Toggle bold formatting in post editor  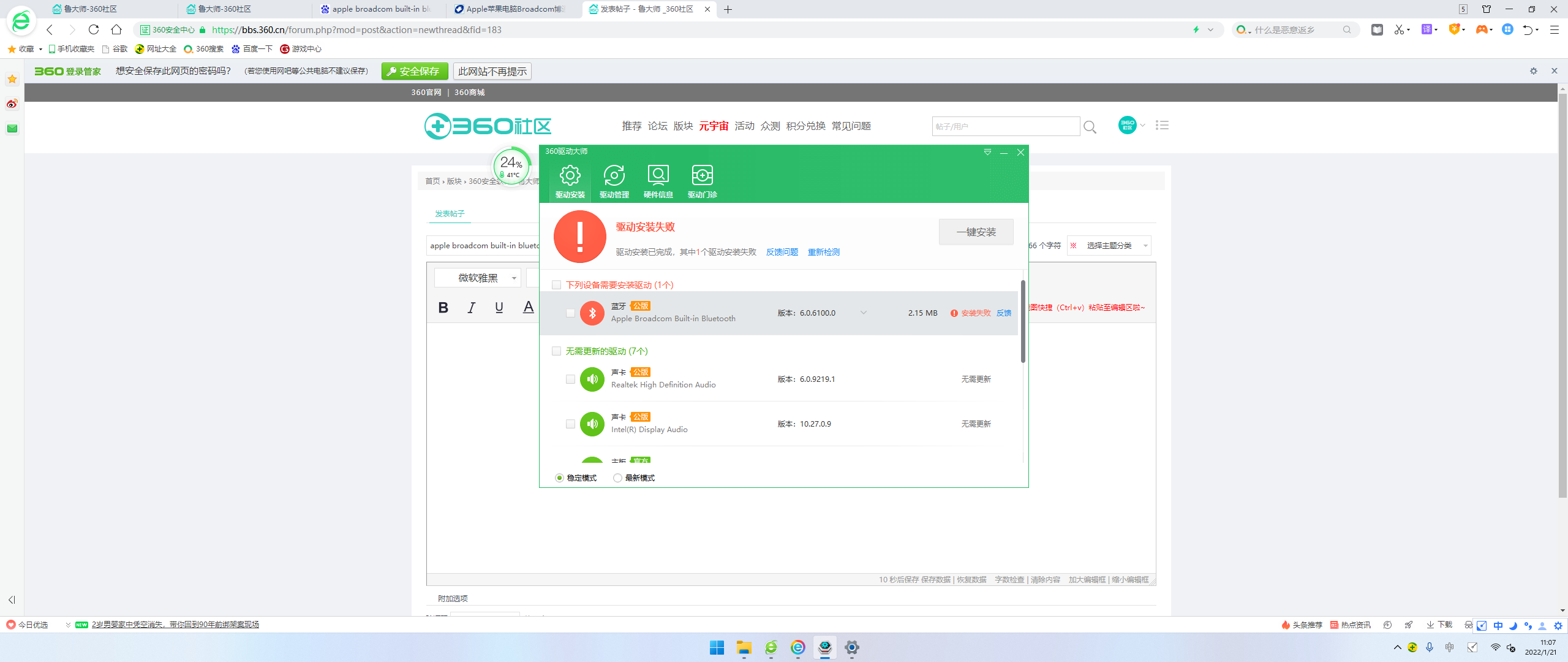tap(443, 308)
